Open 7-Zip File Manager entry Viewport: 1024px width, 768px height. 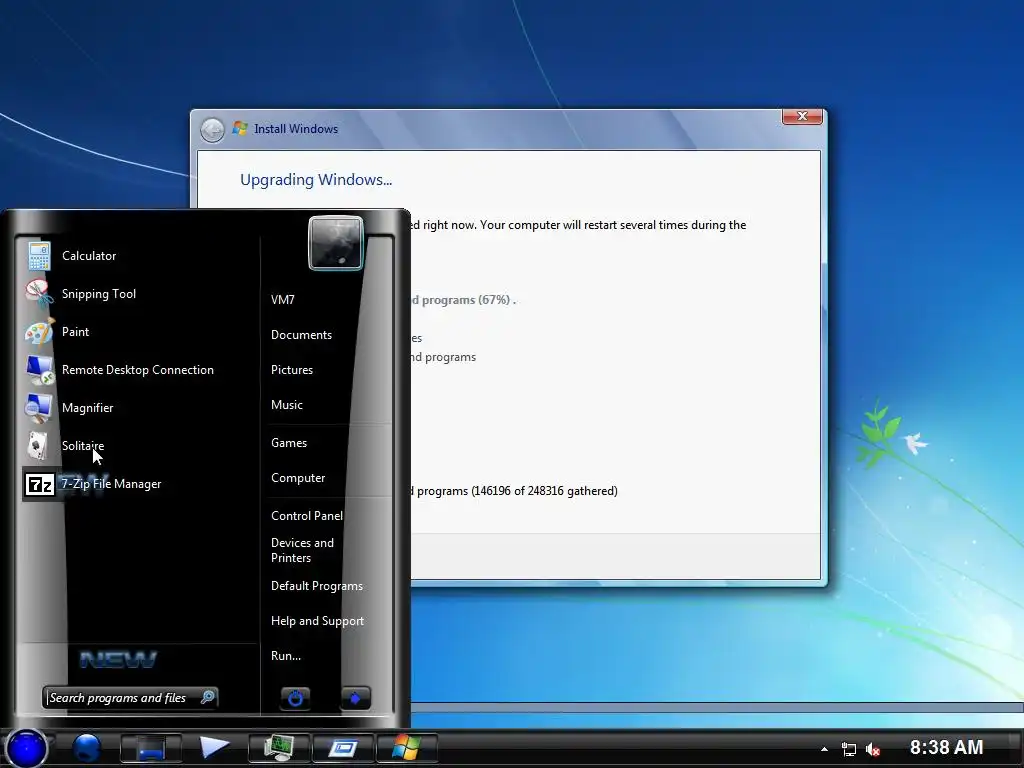point(140,484)
